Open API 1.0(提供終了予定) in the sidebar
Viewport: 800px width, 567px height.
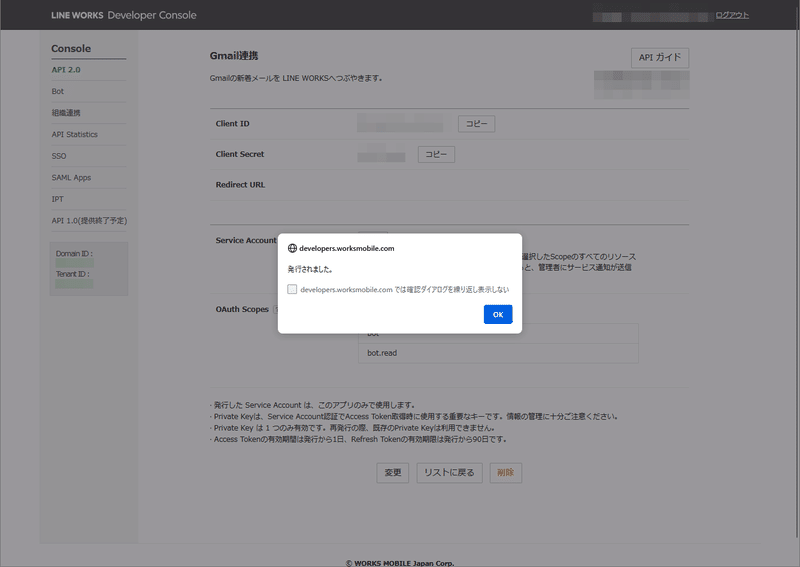(89, 220)
